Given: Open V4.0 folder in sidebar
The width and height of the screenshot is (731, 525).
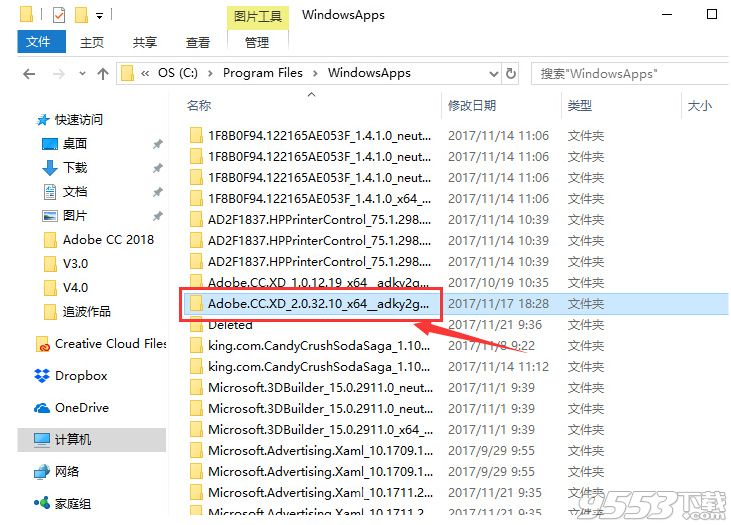Looking at the screenshot, I should pos(75,287).
